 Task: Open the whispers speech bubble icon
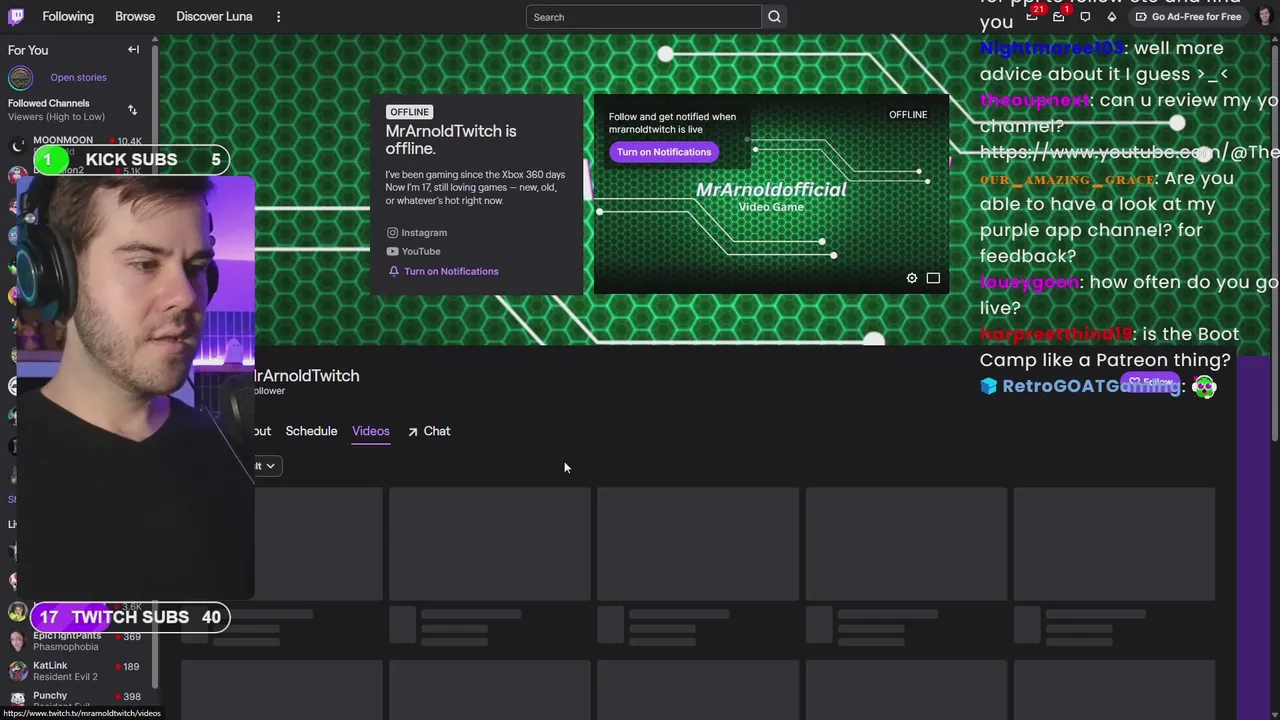[1085, 16]
